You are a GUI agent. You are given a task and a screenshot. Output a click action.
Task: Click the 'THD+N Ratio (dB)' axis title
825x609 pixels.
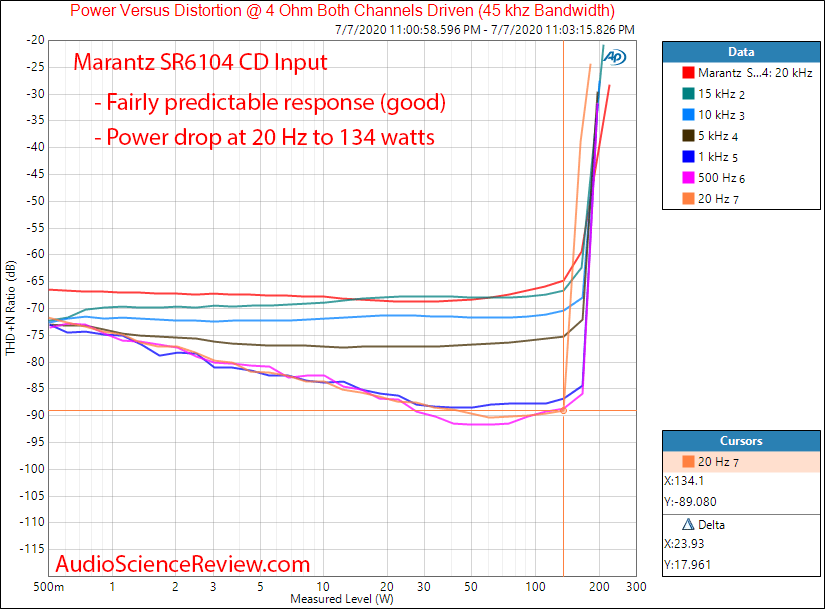pyautogui.click(x=11, y=308)
